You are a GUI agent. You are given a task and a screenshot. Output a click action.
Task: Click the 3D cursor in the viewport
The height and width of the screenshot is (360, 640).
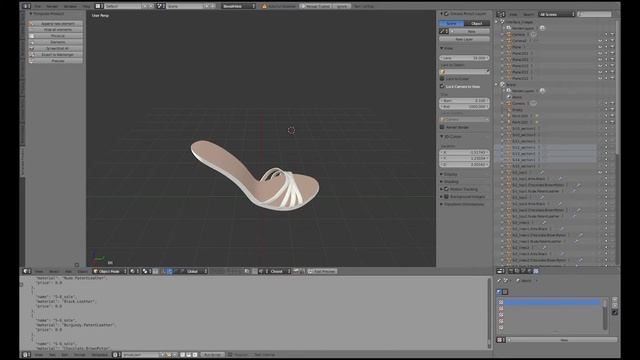click(291, 130)
